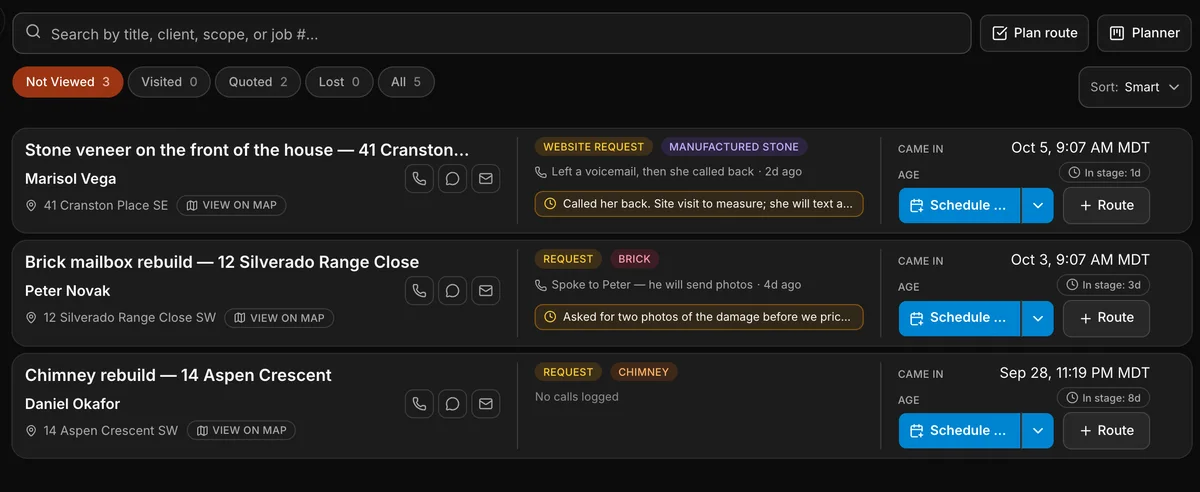Click client name Peter Novak
The width and height of the screenshot is (1200, 492).
click(x=68, y=291)
